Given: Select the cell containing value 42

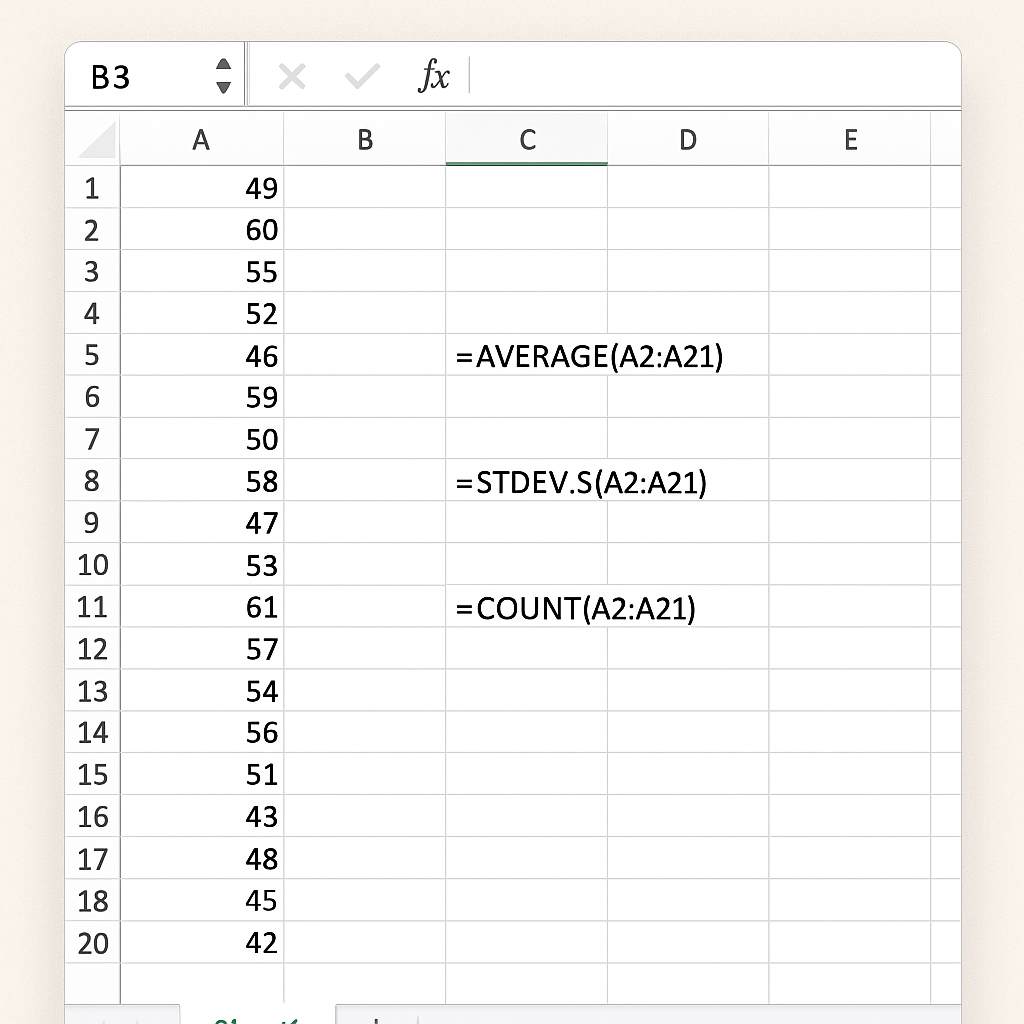Looking at the screenshot, I should click(x=202, y=943).
